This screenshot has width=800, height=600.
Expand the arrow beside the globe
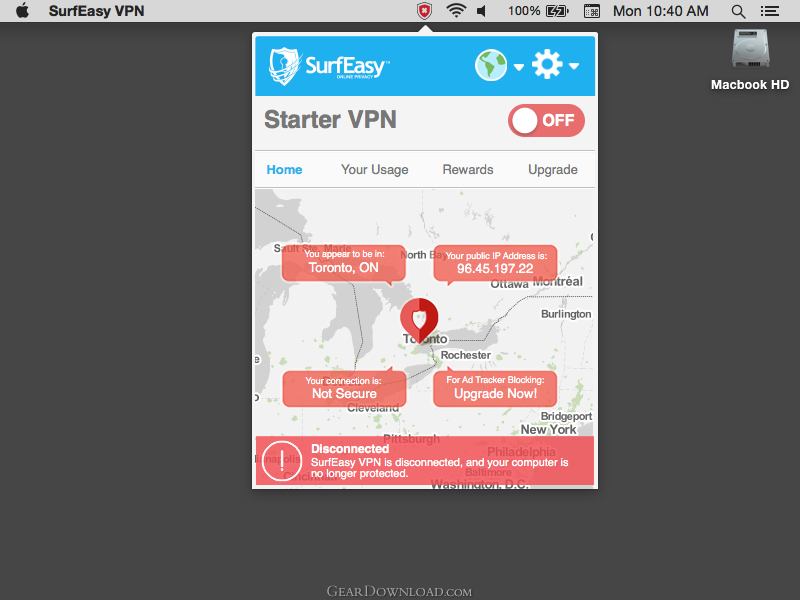tap(519, 67)
